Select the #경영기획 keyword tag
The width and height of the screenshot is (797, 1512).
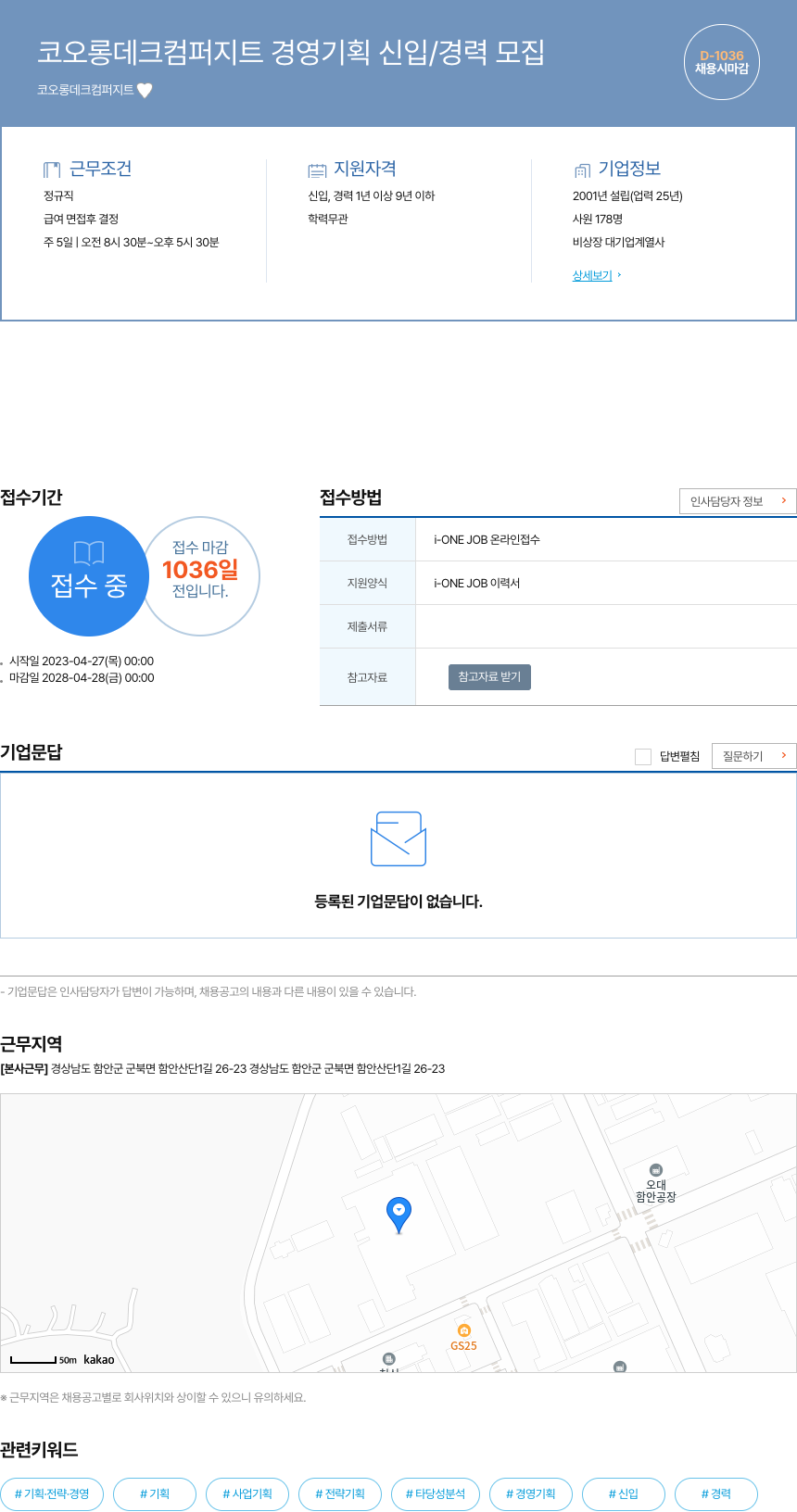531,1494
